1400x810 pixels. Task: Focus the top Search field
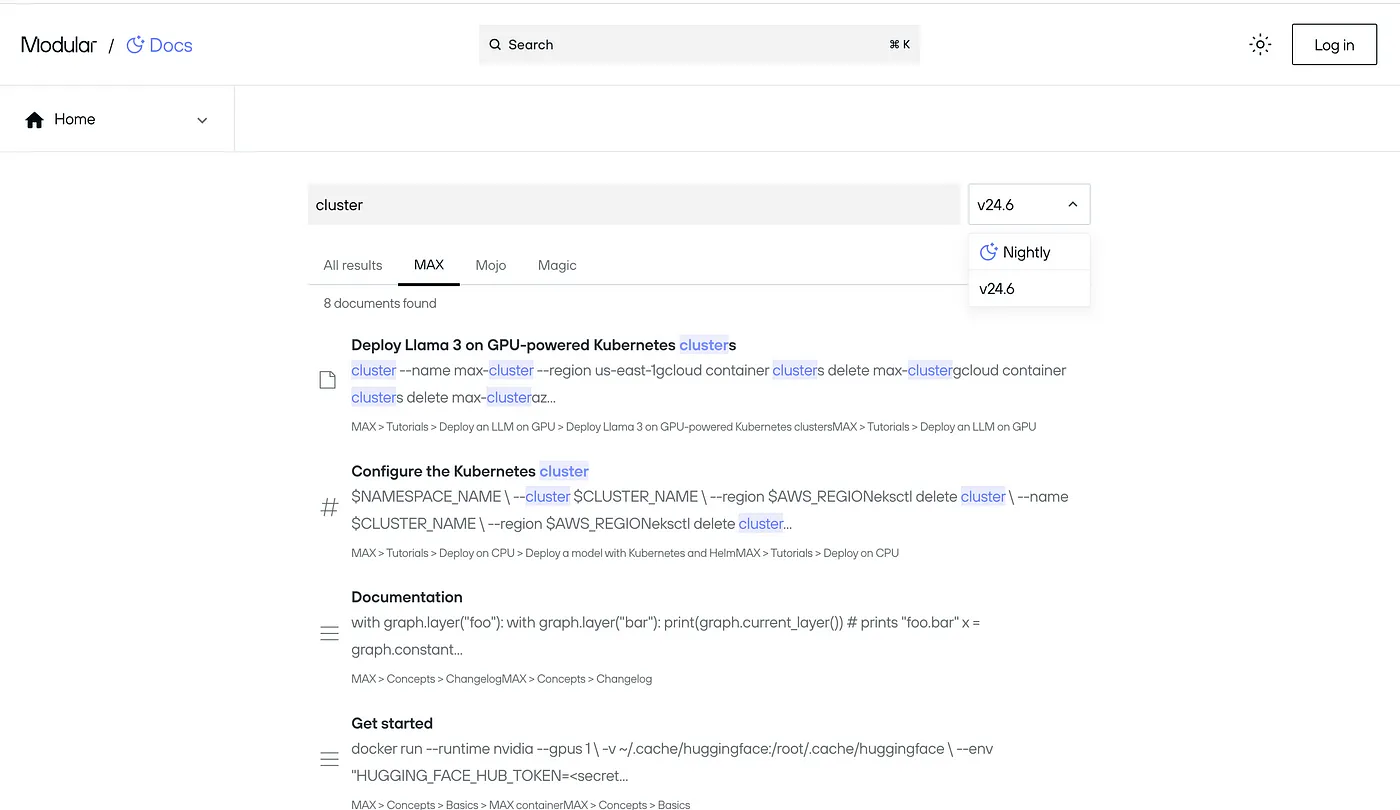(x=699, y=45)
